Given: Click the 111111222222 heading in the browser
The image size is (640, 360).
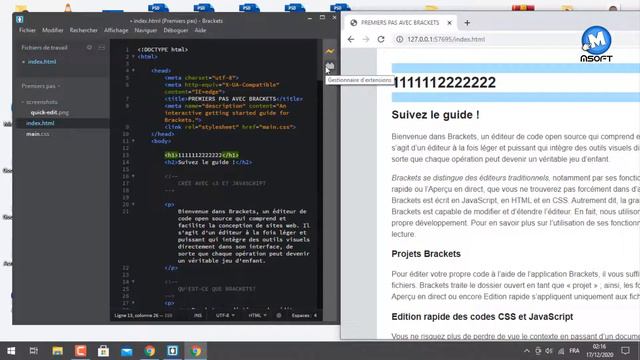Looking at the screenshot, I should point(444,82).
